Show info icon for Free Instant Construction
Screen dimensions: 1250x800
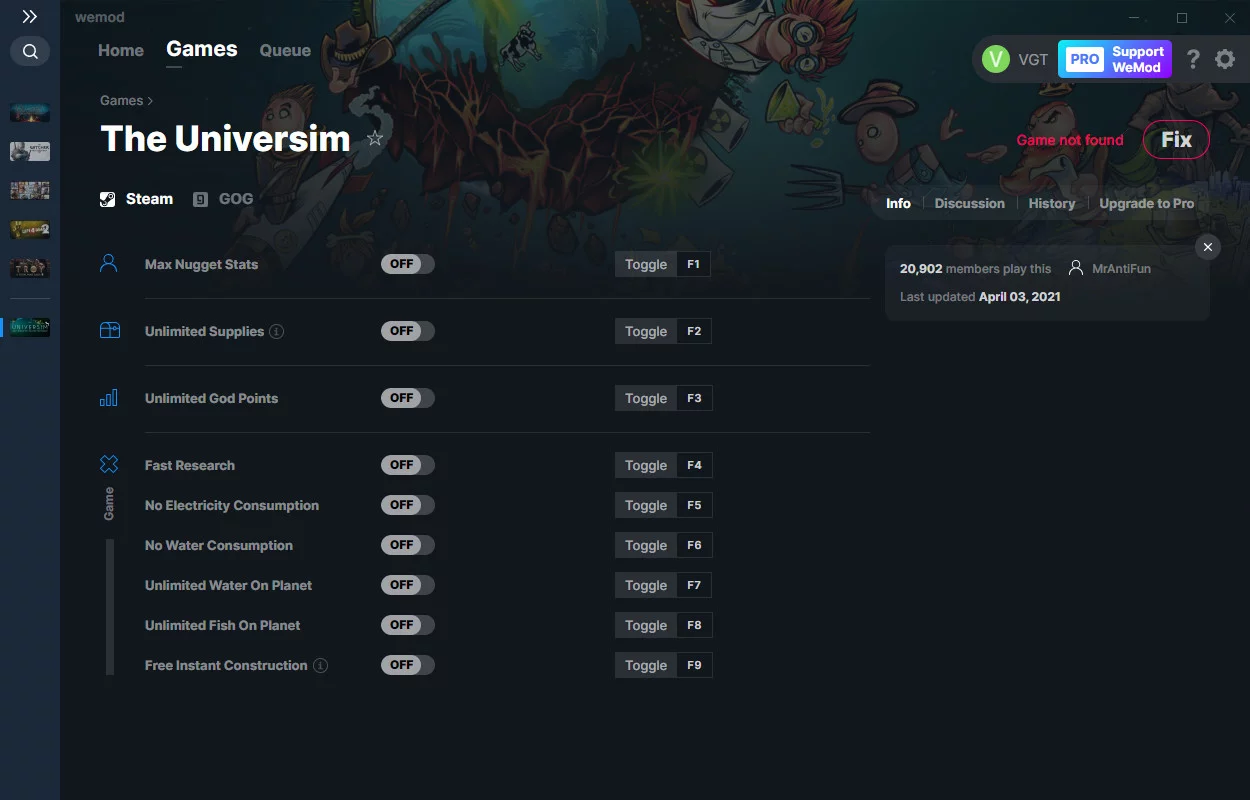[320, 665]
